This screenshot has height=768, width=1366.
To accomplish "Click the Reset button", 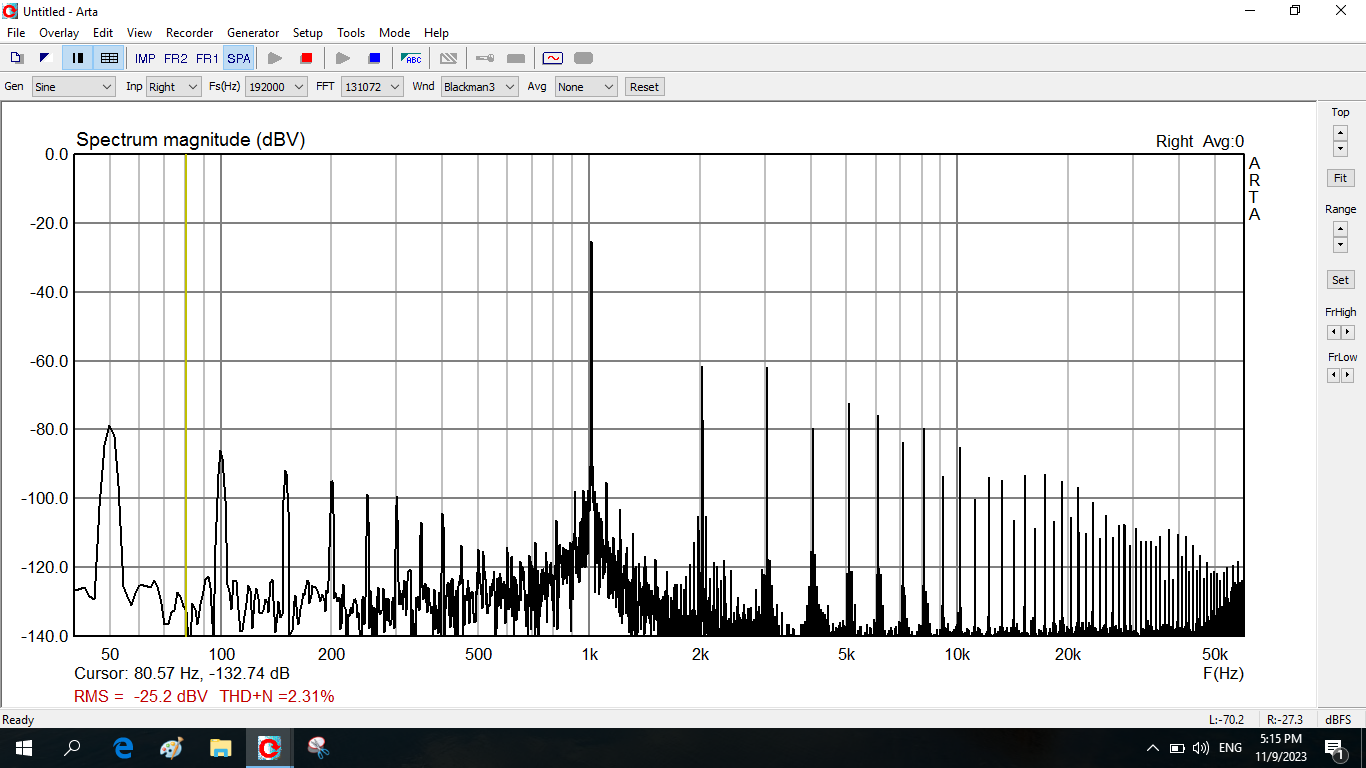I will pyautogui.click(x=644, y=87).
